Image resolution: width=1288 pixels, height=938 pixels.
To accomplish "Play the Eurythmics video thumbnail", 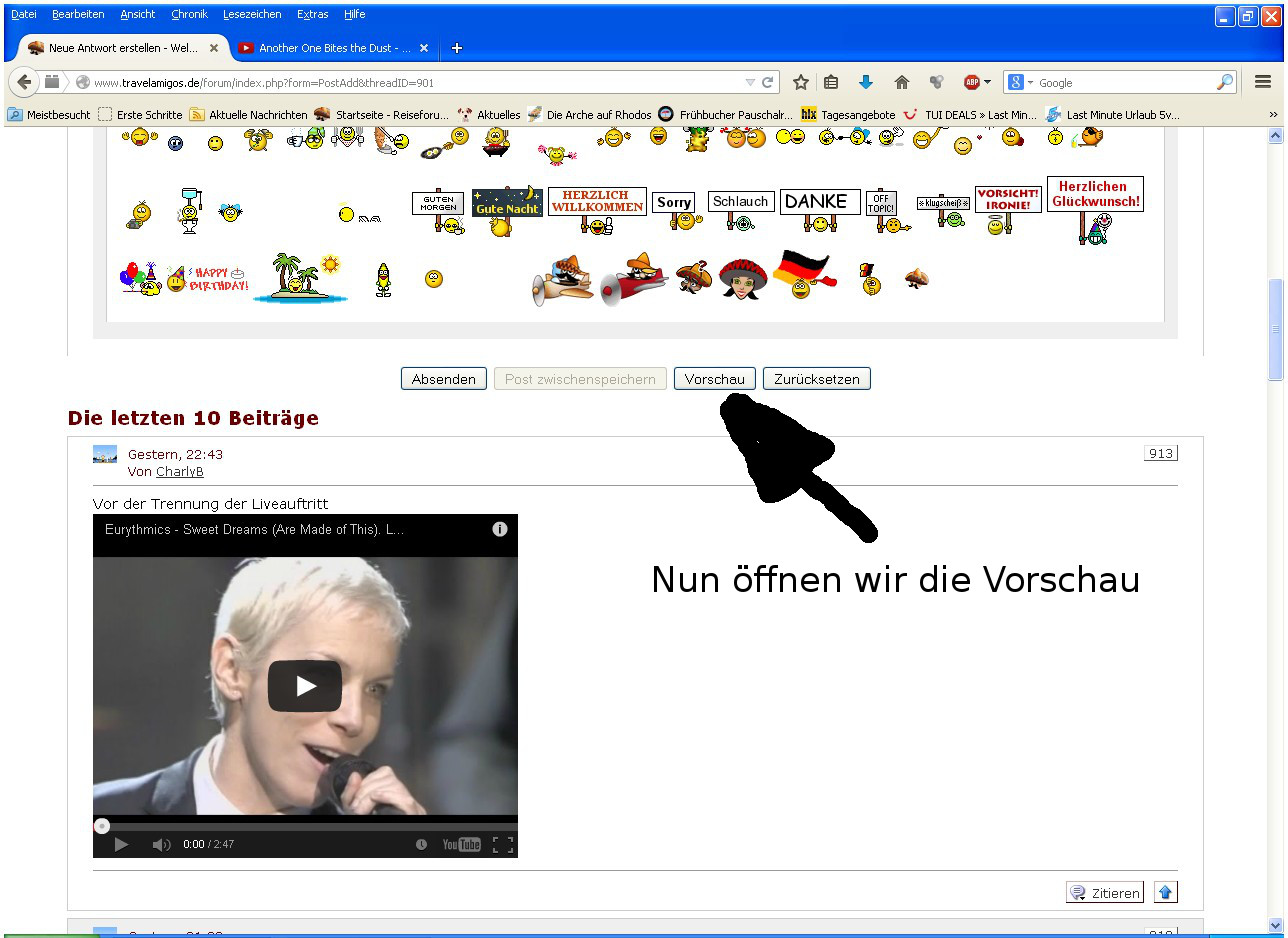I will point(305,686).
